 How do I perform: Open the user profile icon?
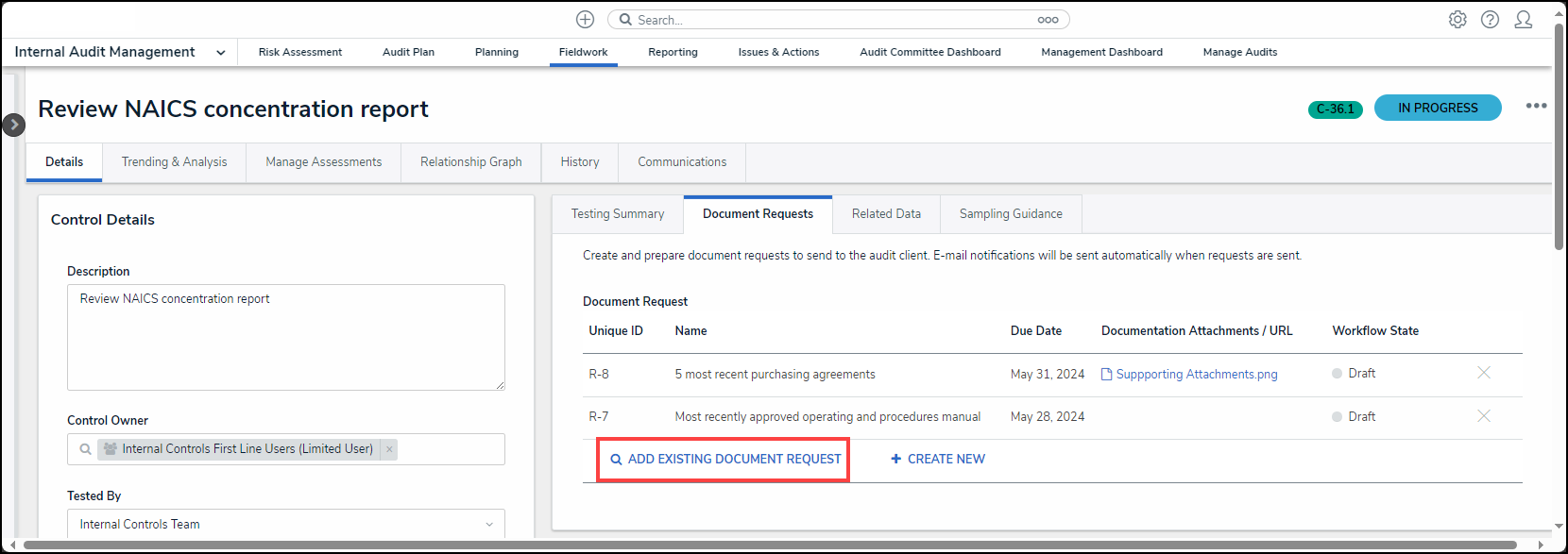(1523, 20)
